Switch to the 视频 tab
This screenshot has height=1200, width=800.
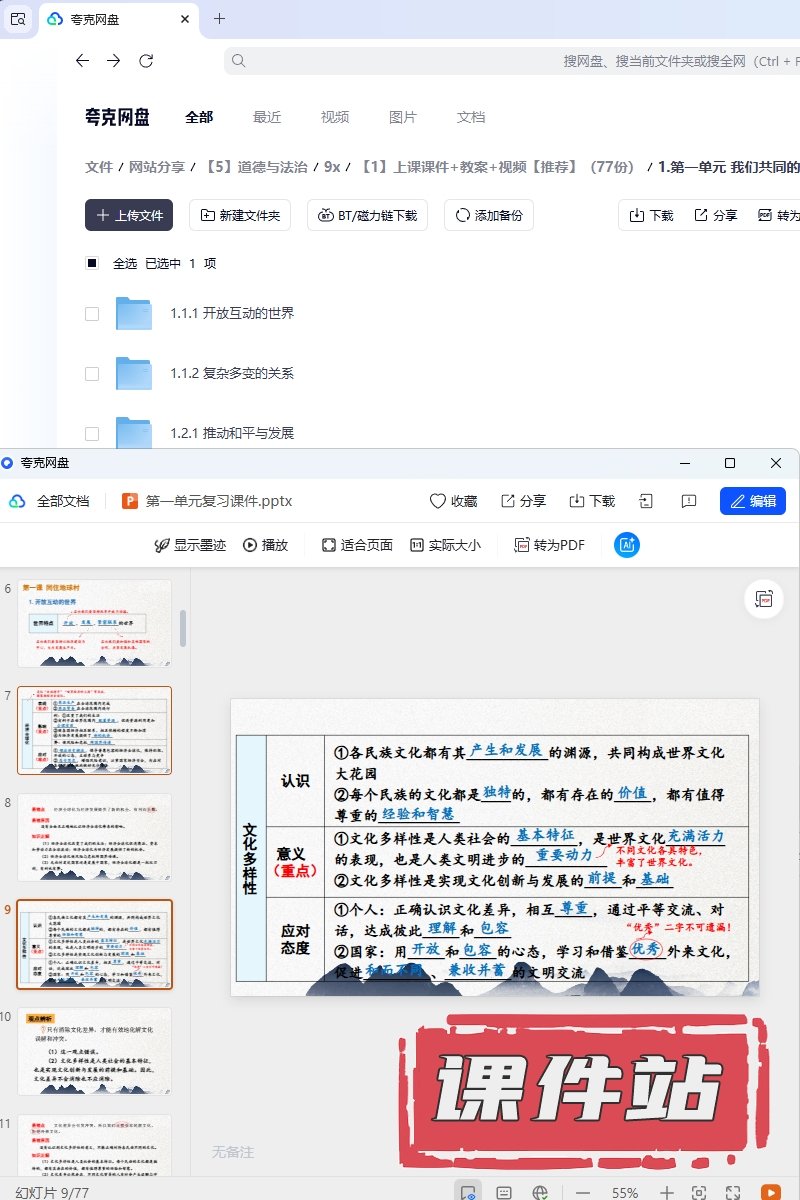tap(335, 117)
